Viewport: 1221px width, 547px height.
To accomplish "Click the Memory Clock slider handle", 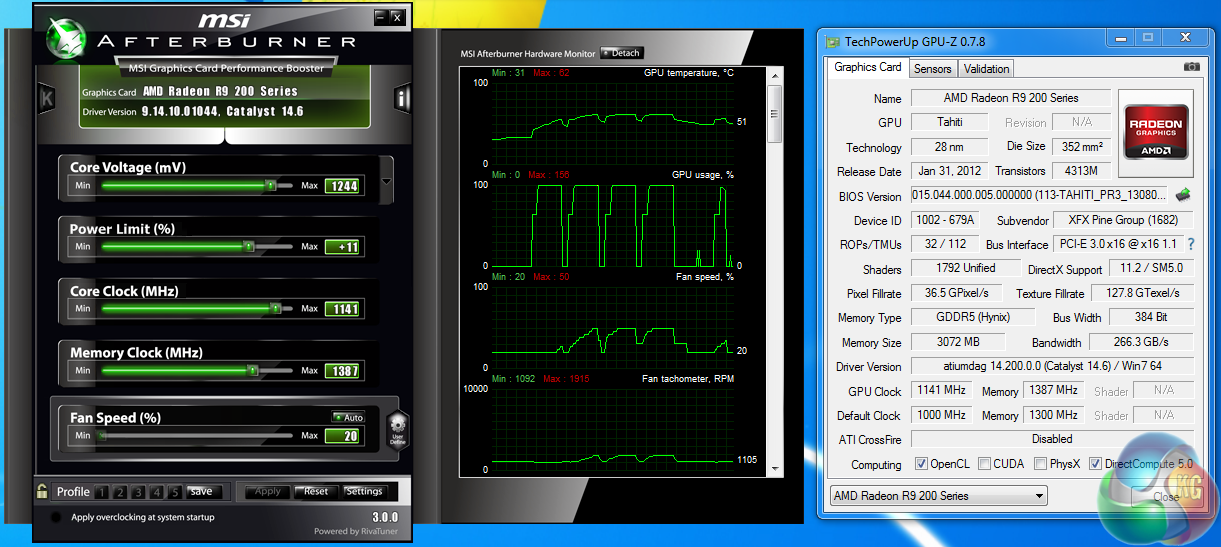I will tap(252, 370).
